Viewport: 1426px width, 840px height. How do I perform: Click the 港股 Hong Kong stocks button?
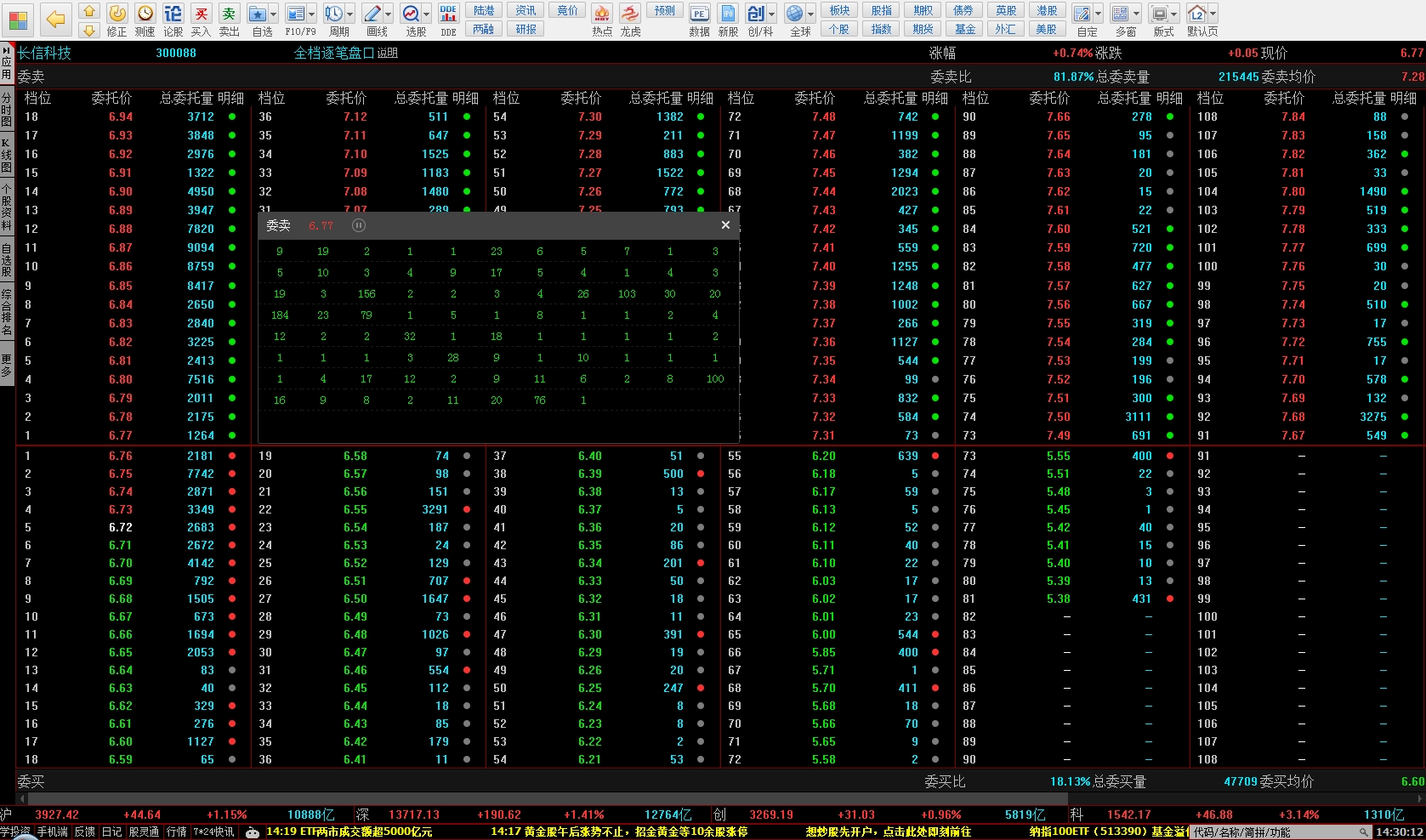click(1048, 11)
